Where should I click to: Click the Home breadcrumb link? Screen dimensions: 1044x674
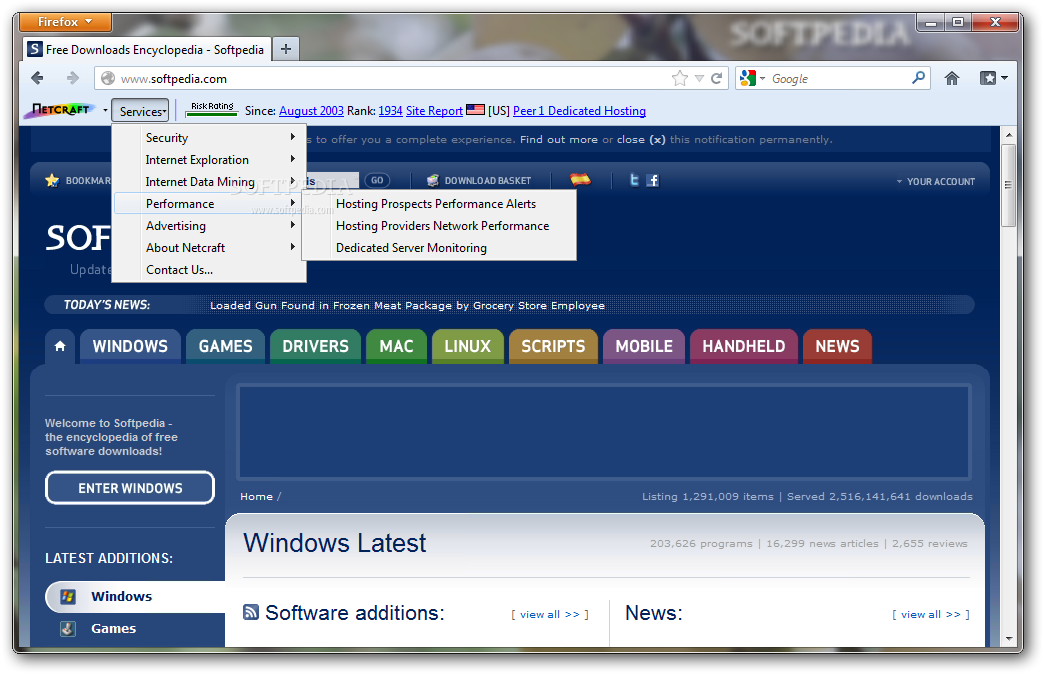256,496
